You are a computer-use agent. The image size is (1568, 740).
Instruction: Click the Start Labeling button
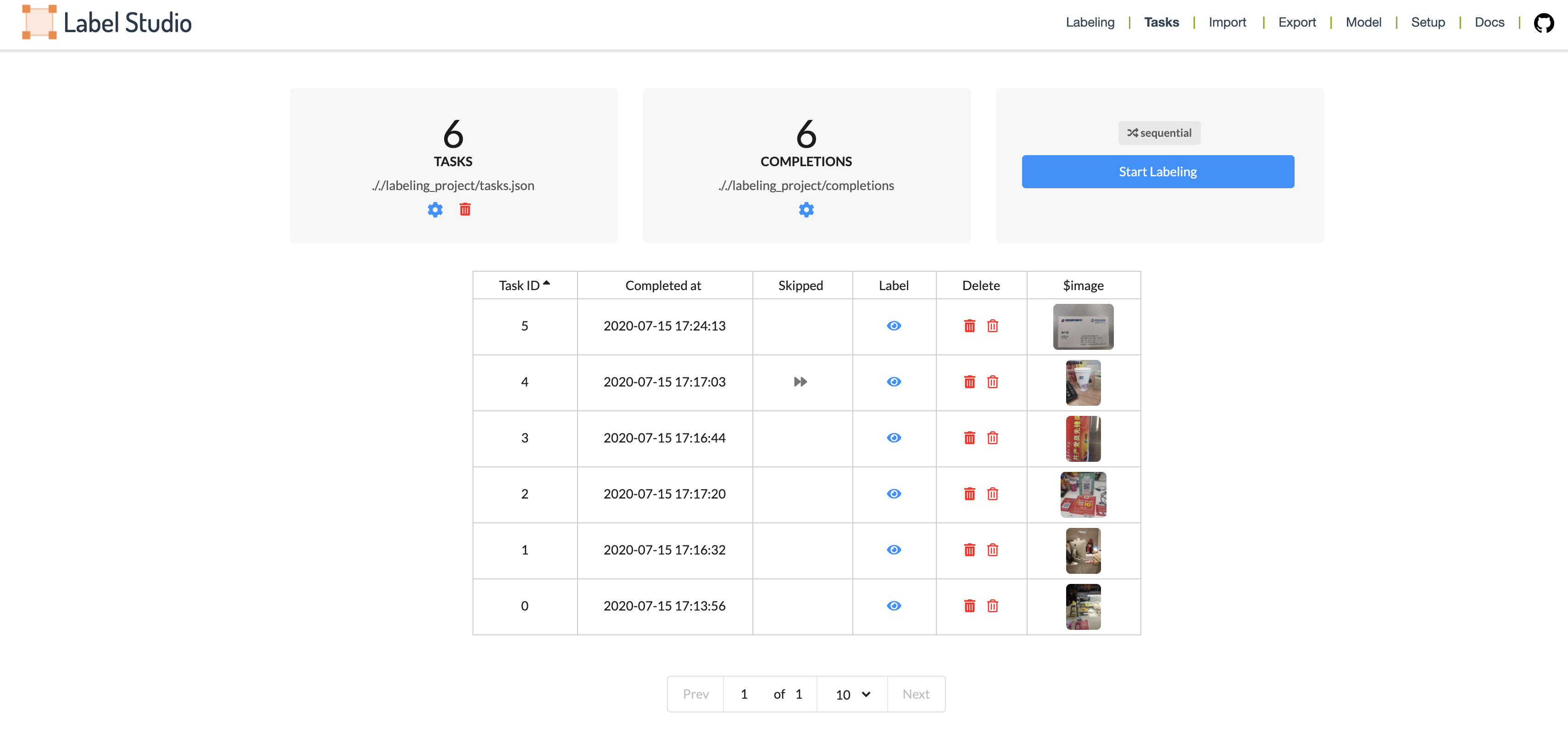[1157, 172]
